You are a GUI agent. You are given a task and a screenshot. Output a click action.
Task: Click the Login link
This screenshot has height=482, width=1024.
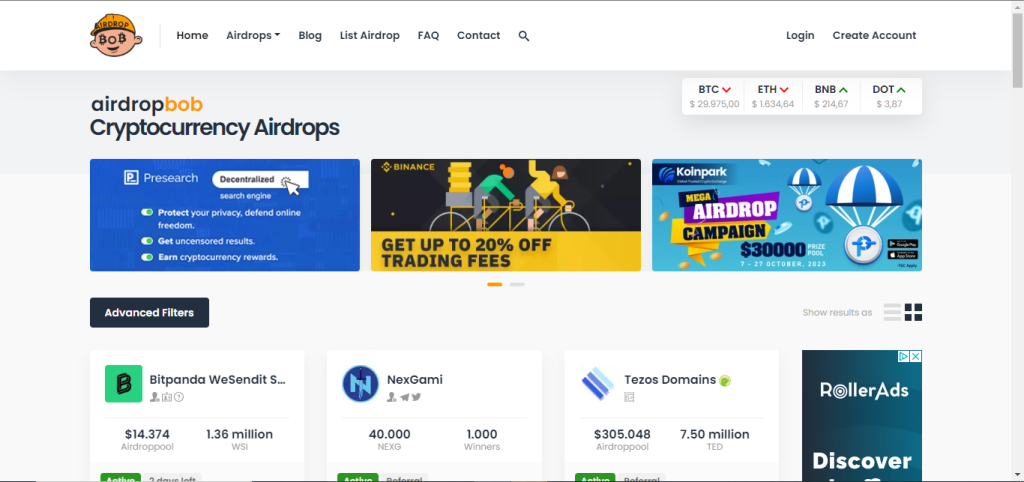pos(800,36)
